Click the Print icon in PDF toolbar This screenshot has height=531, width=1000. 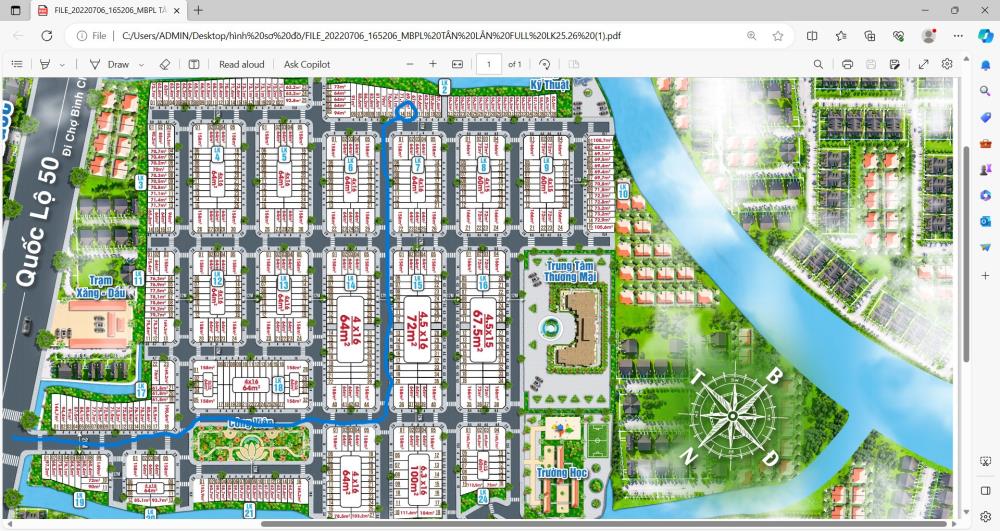(847, 64)
